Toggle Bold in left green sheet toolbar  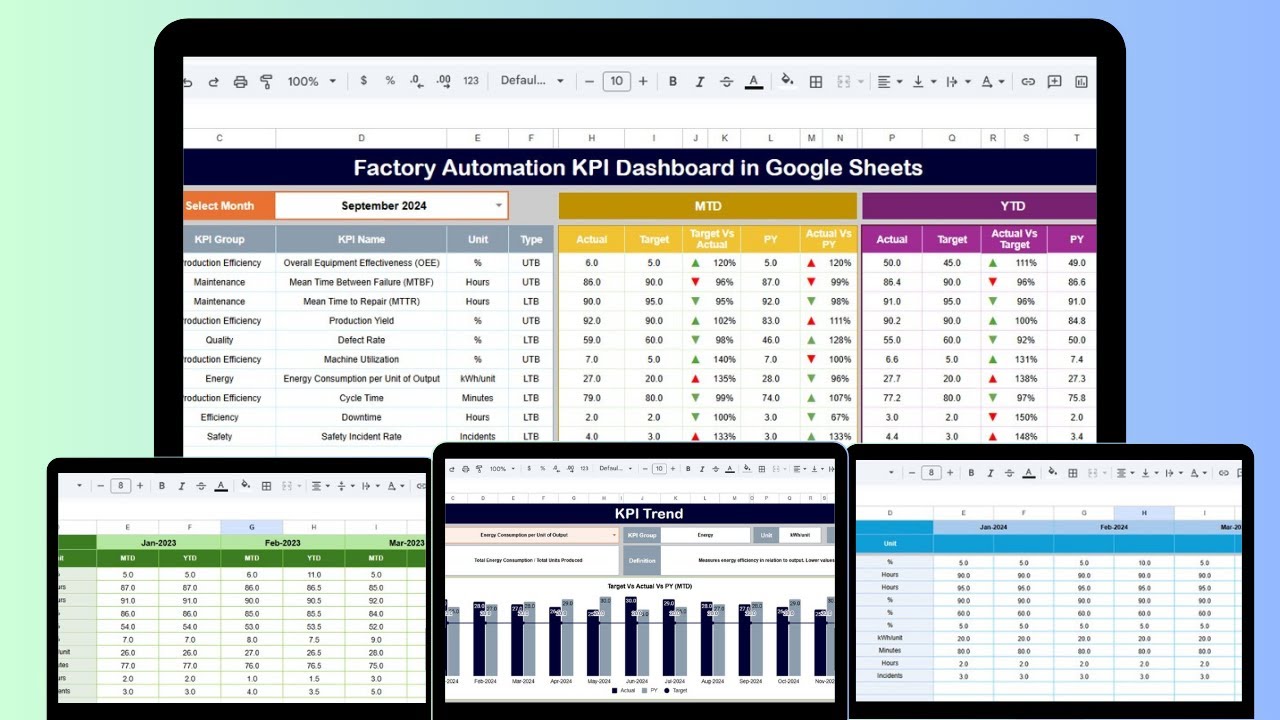pos(161,486)
